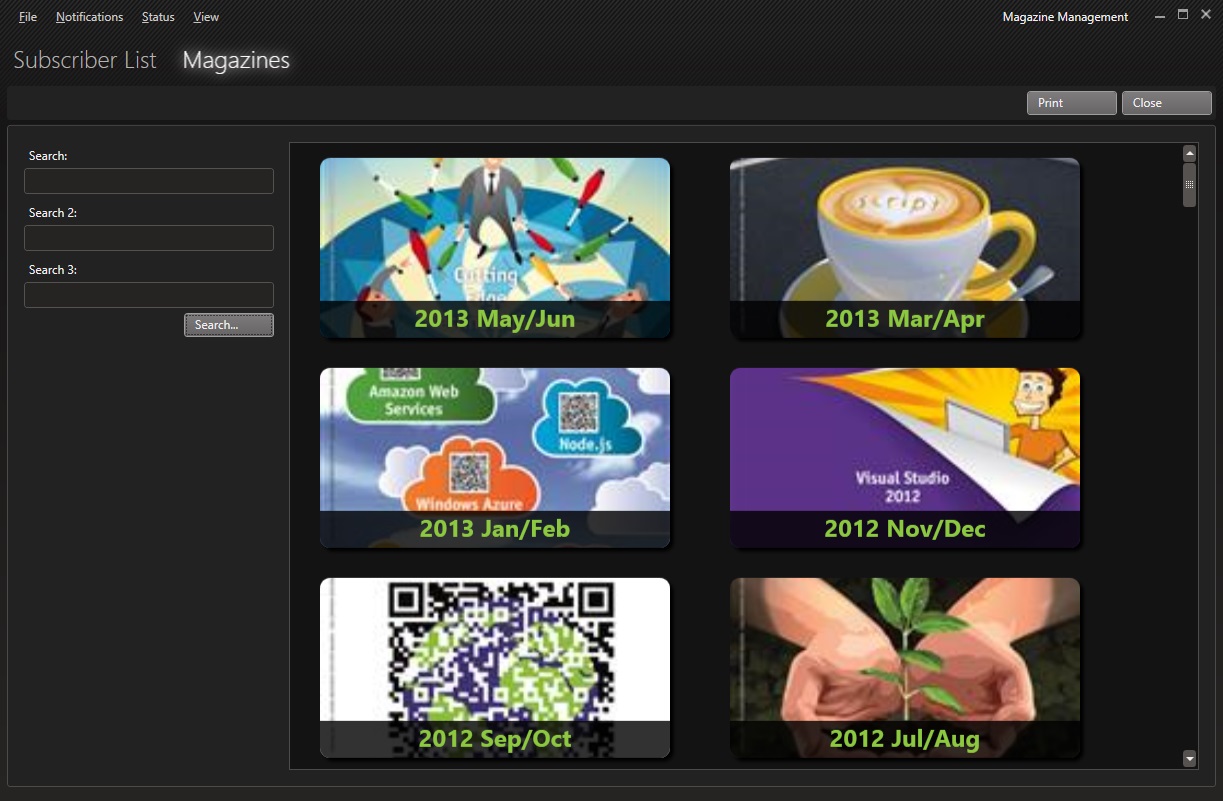Click the Close button in toolbar
1223x801 pixels.
1166,103
